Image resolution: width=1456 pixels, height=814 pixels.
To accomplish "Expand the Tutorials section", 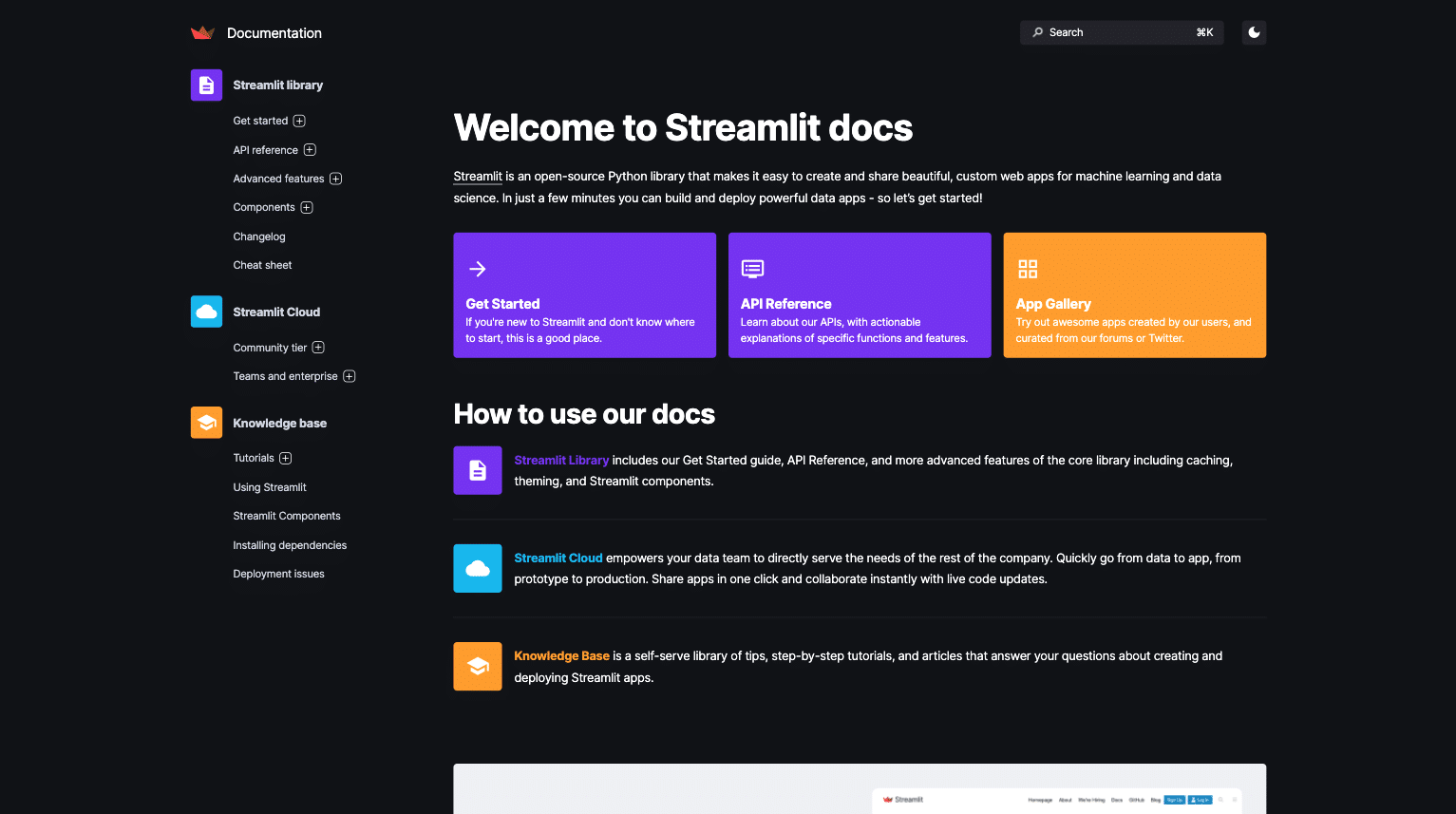I will pyautogui.click(x=286, y=458).
